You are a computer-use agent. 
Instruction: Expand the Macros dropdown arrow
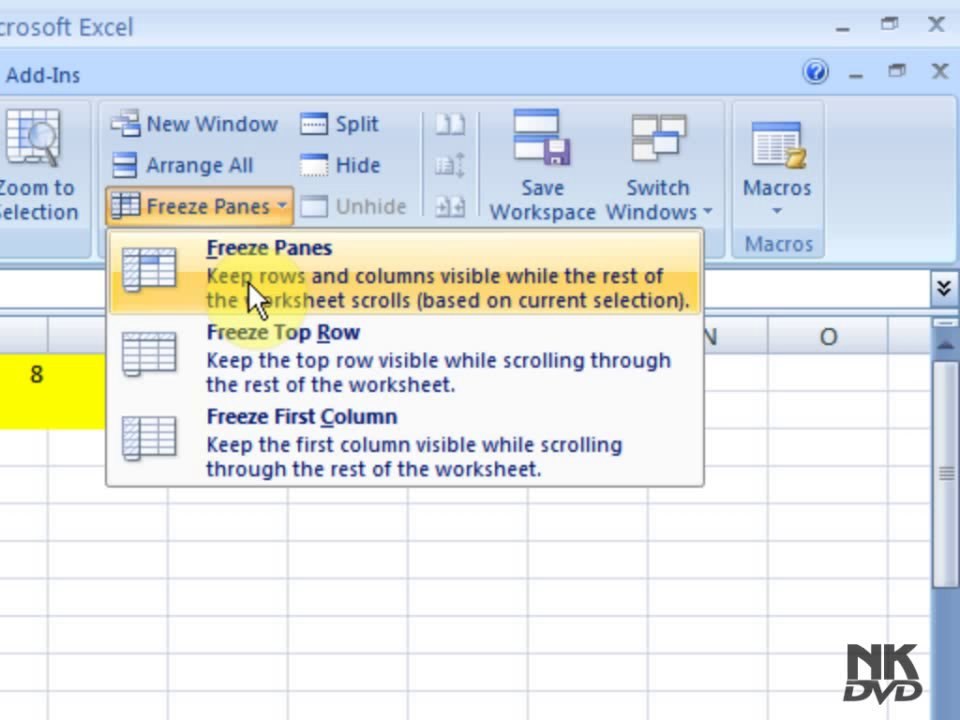pyautogui.click(x=777, y=211)
